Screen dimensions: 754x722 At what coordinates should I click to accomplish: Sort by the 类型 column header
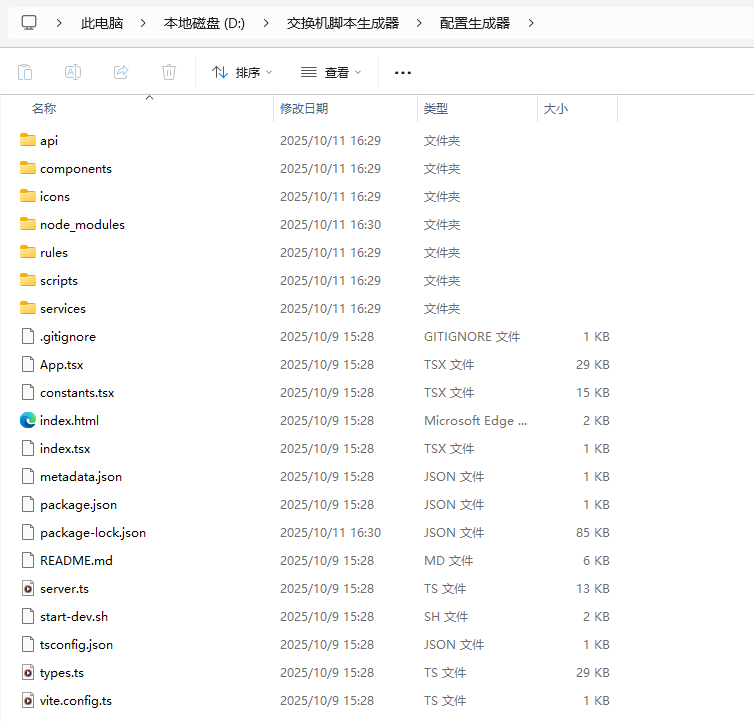pyautogui.click(x=436, y=108)
